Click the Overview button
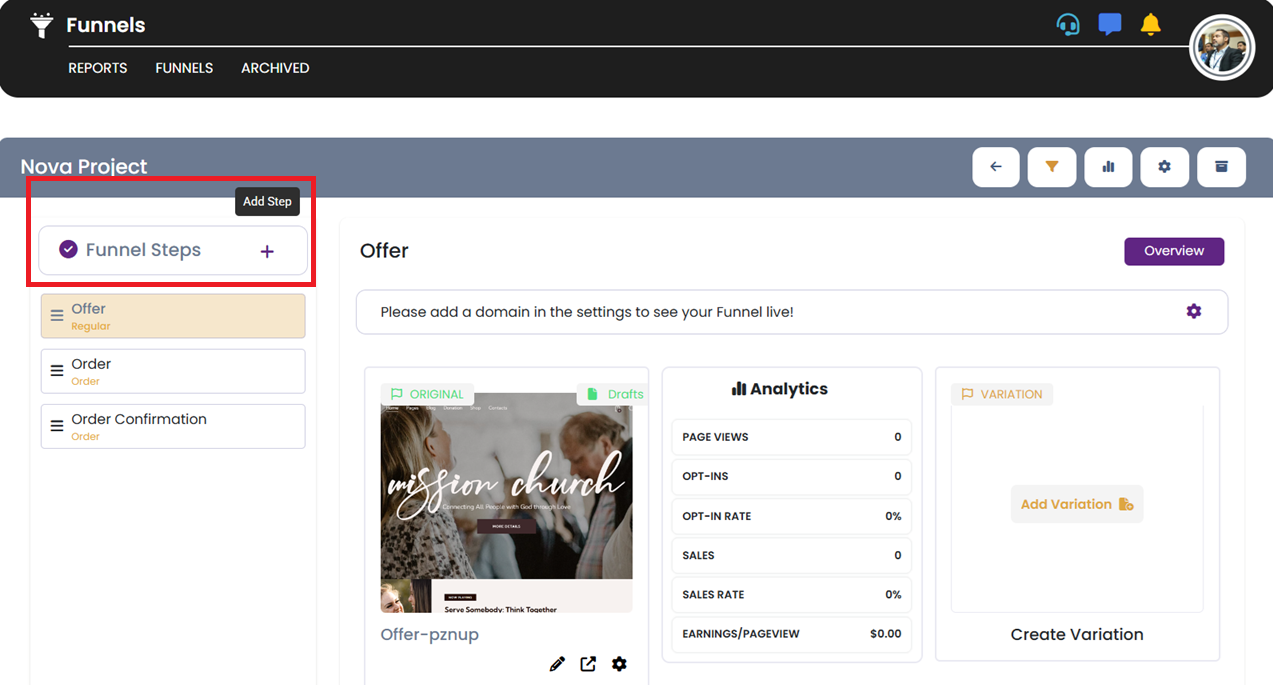The height and width of the screenshot is (685, 1273). pos(1173,251)
